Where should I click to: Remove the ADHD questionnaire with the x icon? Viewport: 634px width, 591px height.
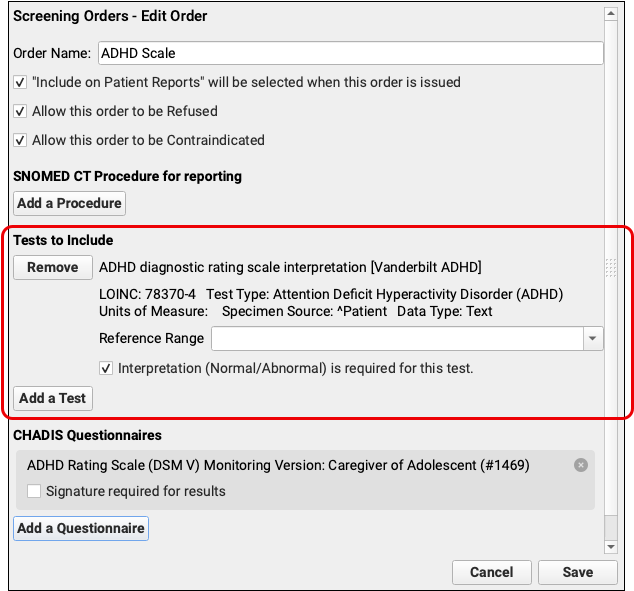pyautogui.click(x=581, y=465)
